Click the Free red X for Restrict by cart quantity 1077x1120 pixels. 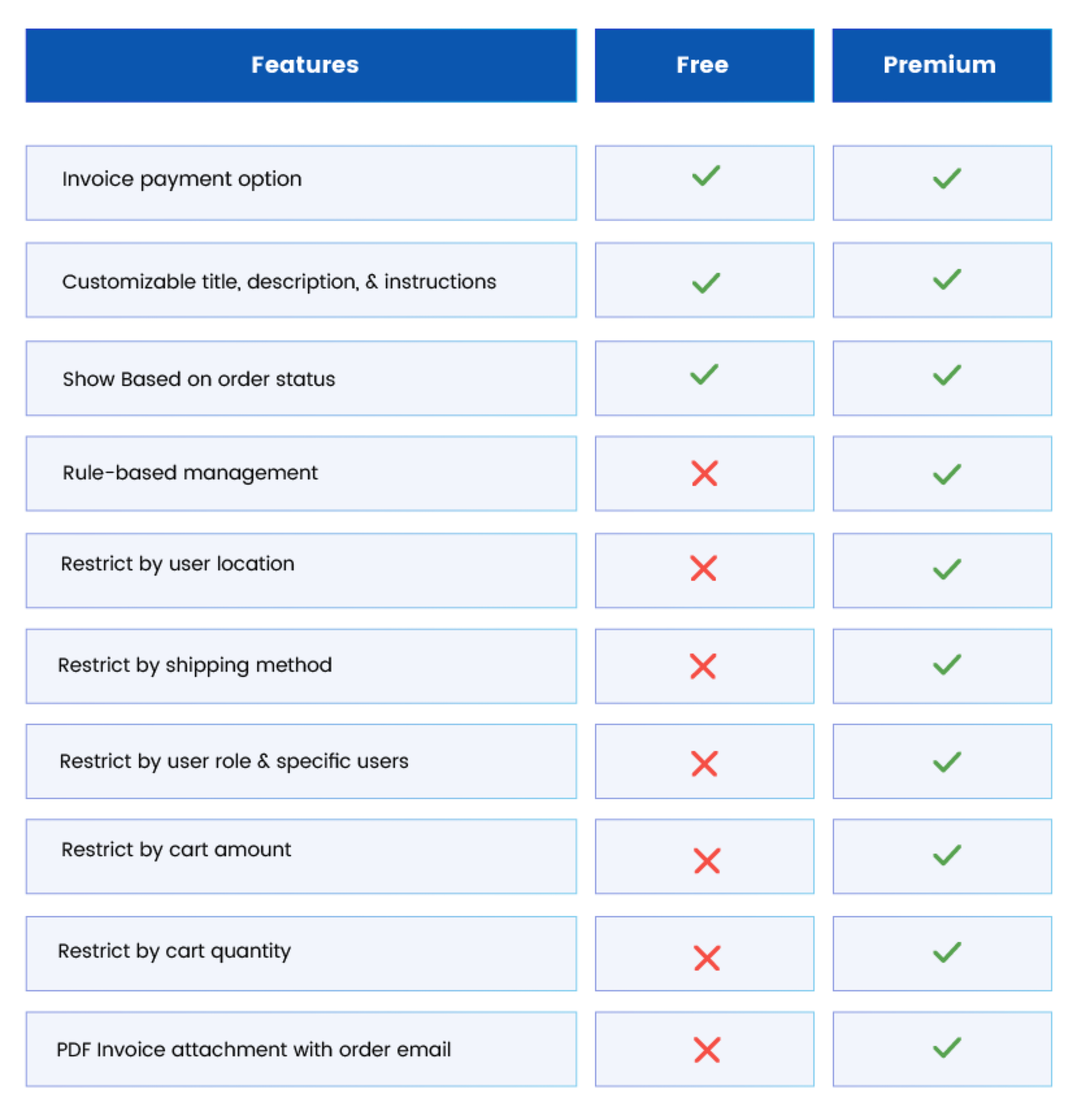click(707, 958)
